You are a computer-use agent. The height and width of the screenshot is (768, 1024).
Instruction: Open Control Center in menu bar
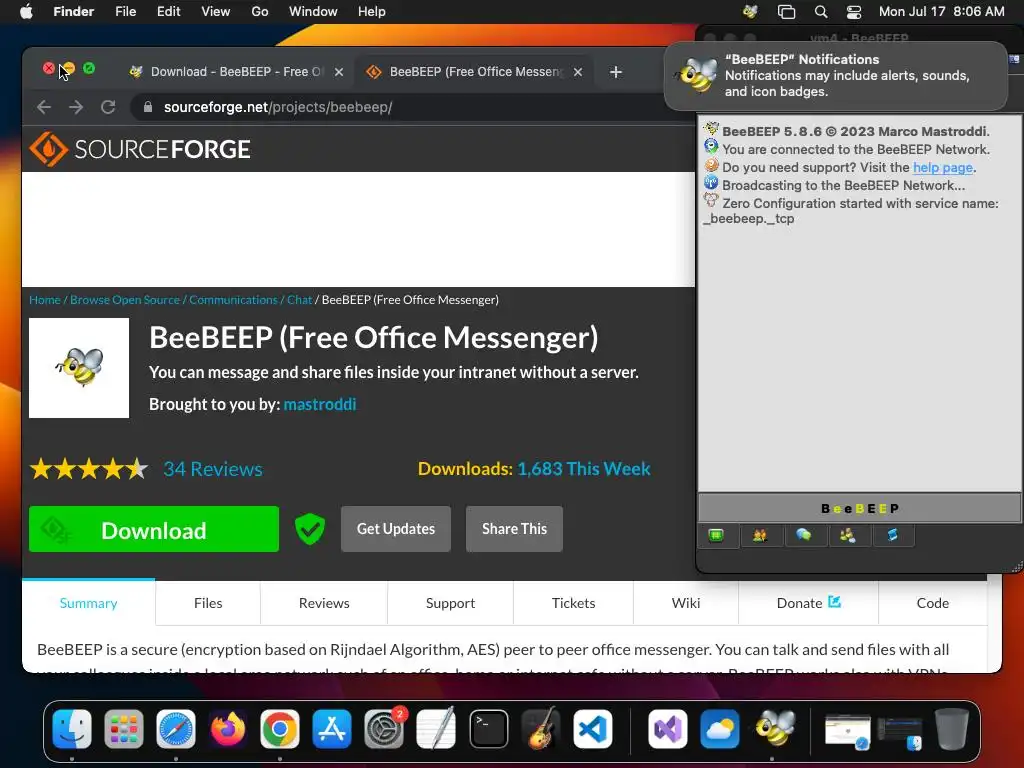(x=854, y=11)
